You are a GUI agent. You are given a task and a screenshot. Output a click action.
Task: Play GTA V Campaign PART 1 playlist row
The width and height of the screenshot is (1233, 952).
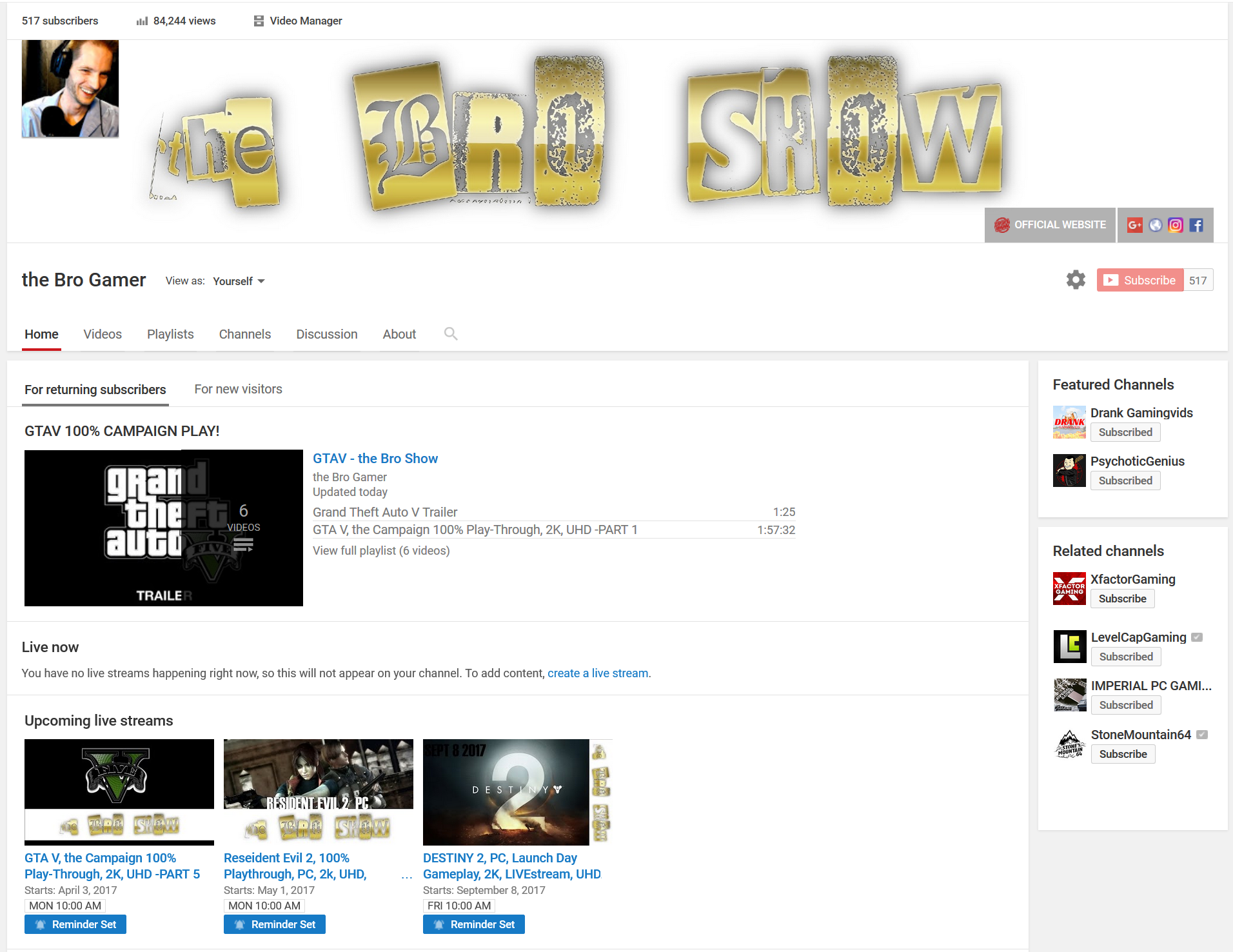(554, 530)
